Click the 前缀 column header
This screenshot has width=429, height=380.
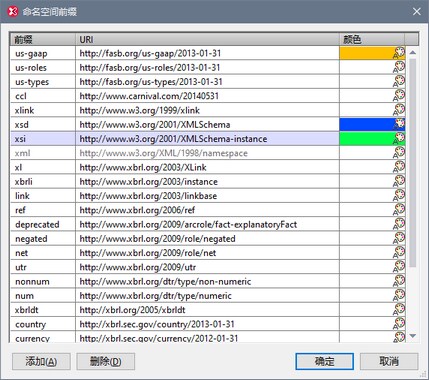click(43, 39)
